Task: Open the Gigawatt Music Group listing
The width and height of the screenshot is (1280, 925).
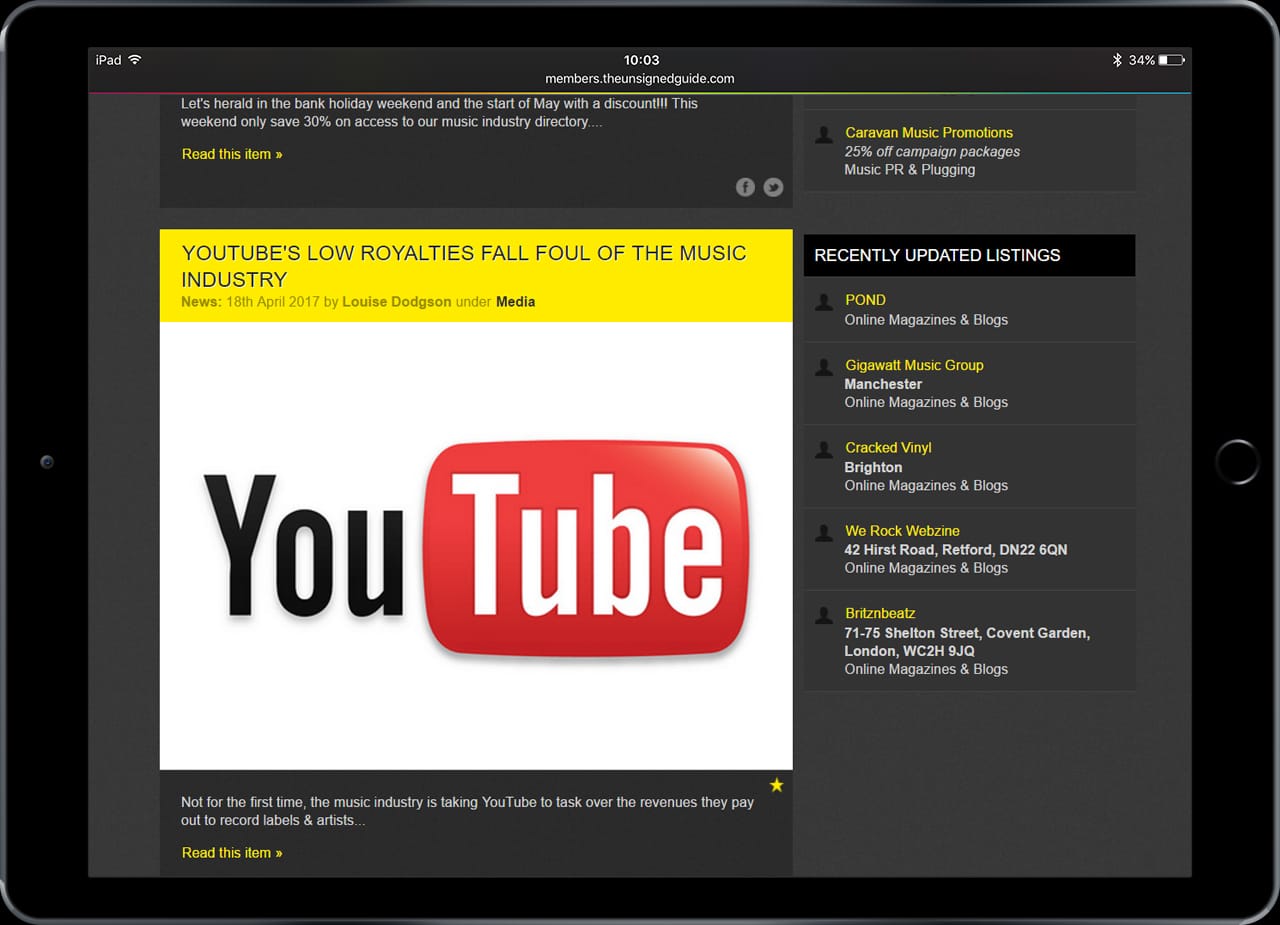Action: click(x=914, y=365)
